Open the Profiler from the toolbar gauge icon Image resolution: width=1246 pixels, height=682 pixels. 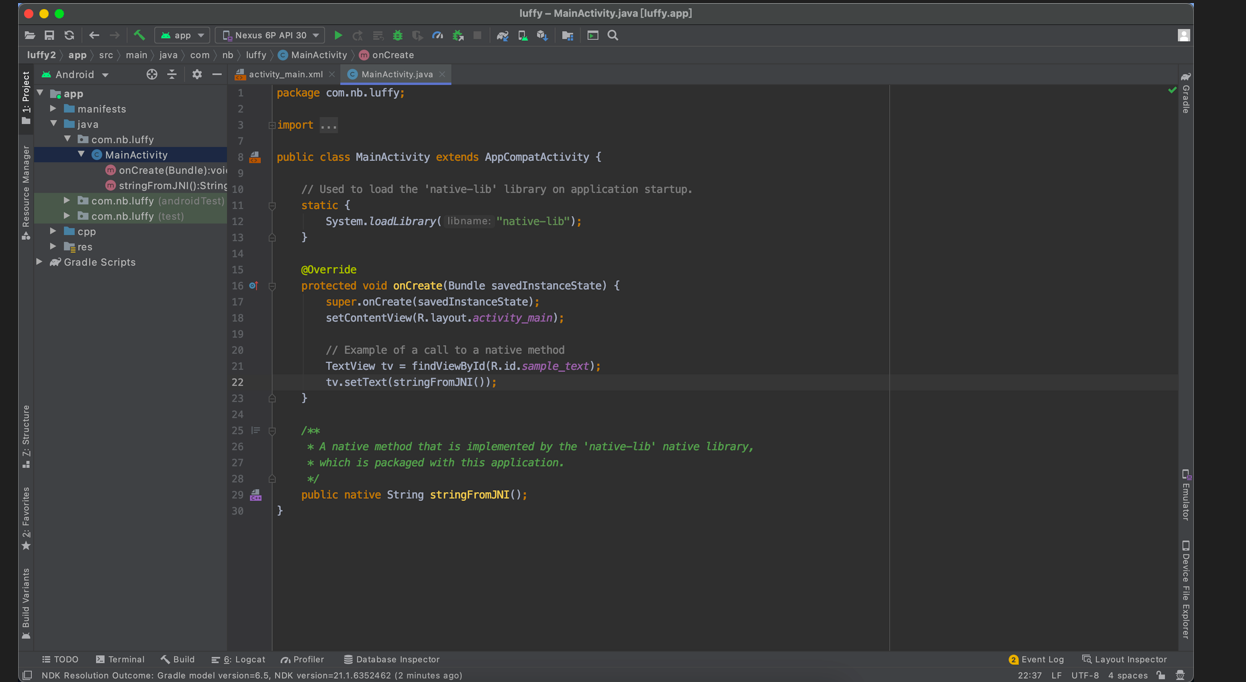437,35
